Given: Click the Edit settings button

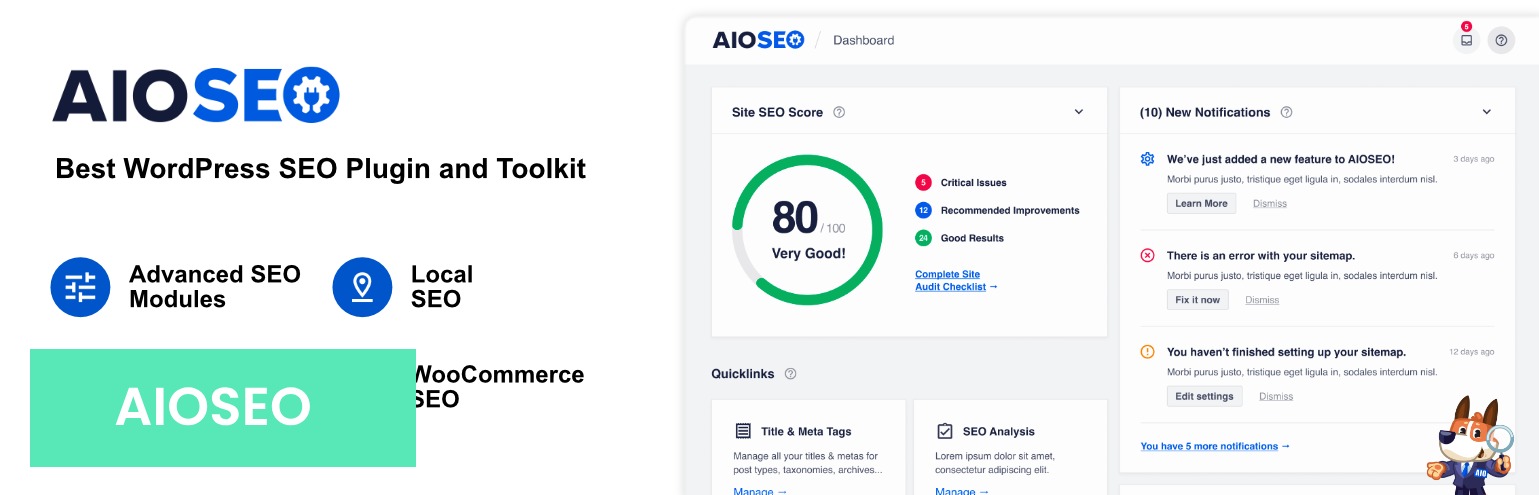Looking at the screenshot, I should tap(1204, 396).
